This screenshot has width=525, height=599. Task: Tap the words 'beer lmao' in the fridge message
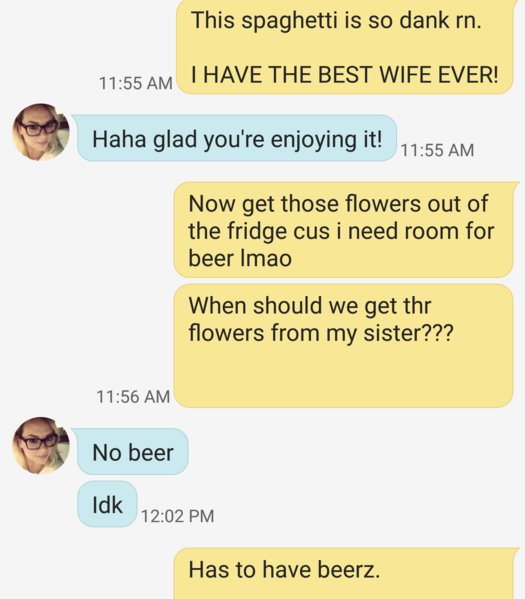tap(240, 259)
